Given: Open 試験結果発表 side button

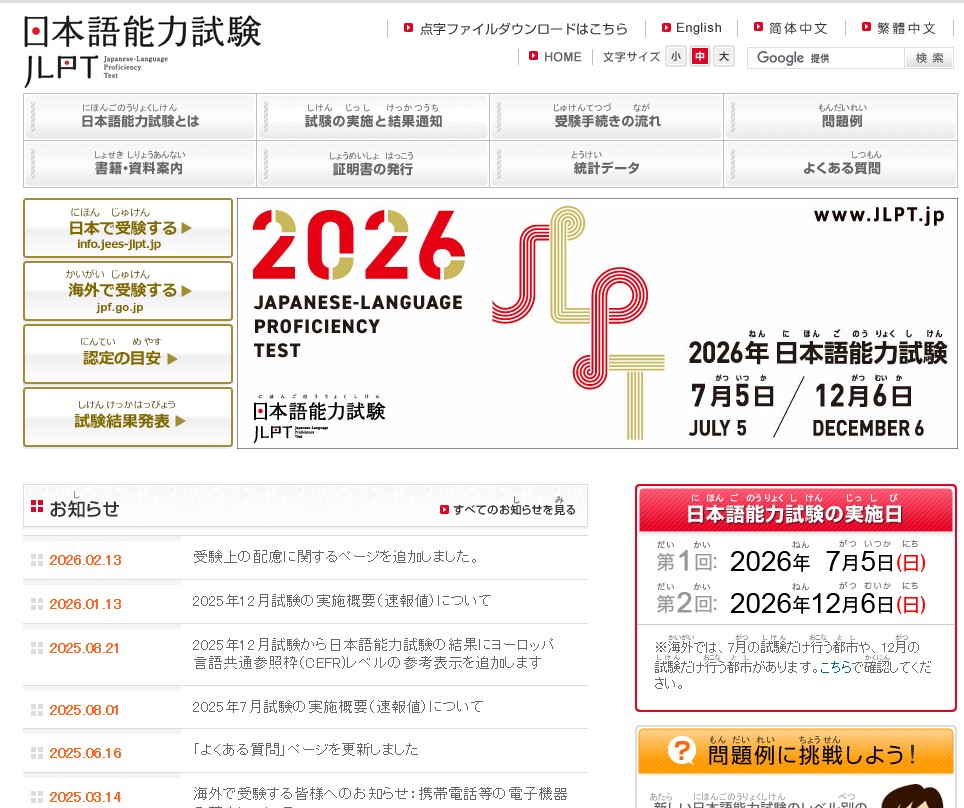Looking at the screenshot, I should 128,417.
